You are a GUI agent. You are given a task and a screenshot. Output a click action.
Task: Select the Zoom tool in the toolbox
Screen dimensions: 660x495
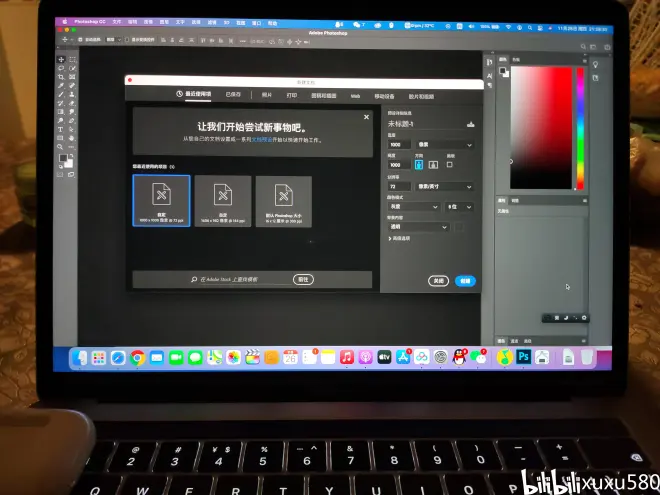pos(60,147)
